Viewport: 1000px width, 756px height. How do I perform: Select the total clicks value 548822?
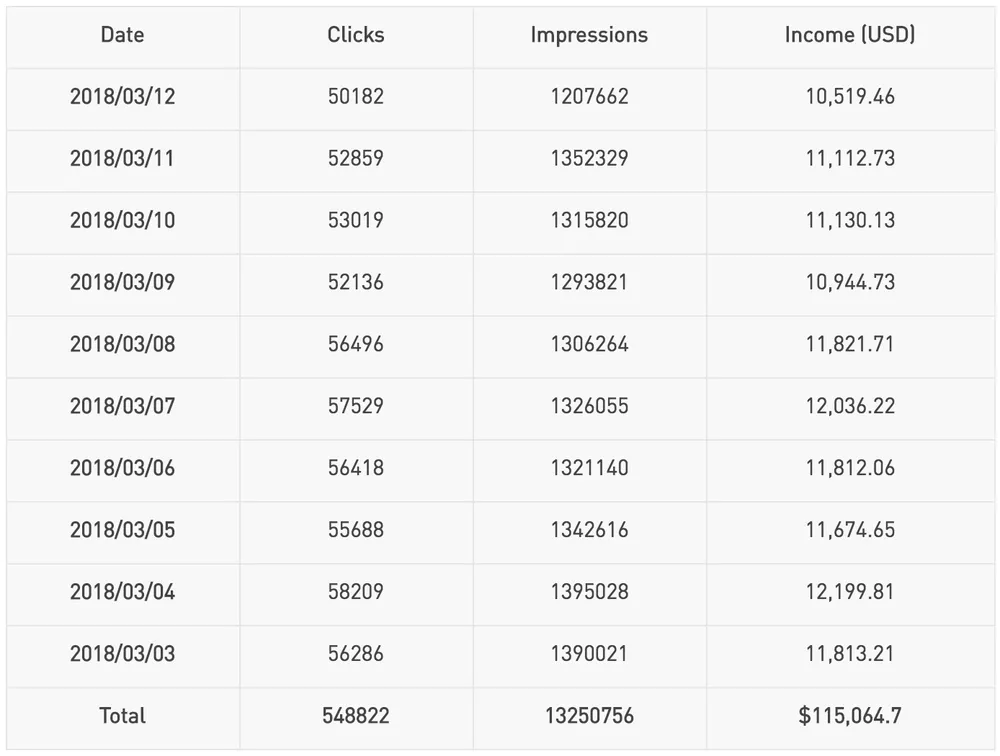(x=356, y=716)
